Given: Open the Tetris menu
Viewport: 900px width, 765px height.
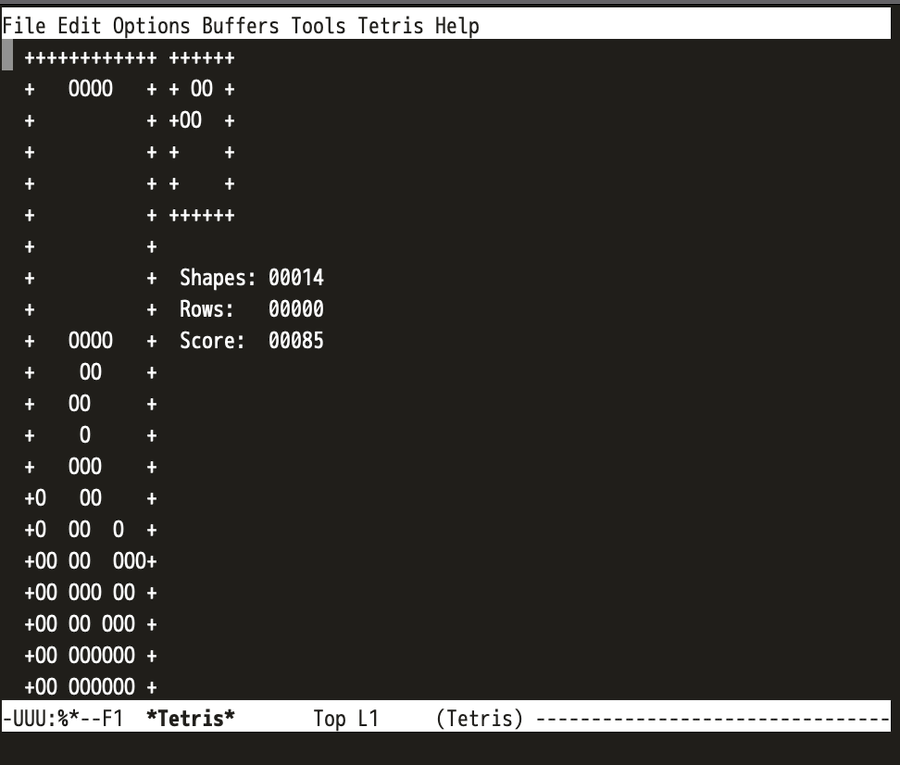Looking at the screenshot, I should point(391,26).
